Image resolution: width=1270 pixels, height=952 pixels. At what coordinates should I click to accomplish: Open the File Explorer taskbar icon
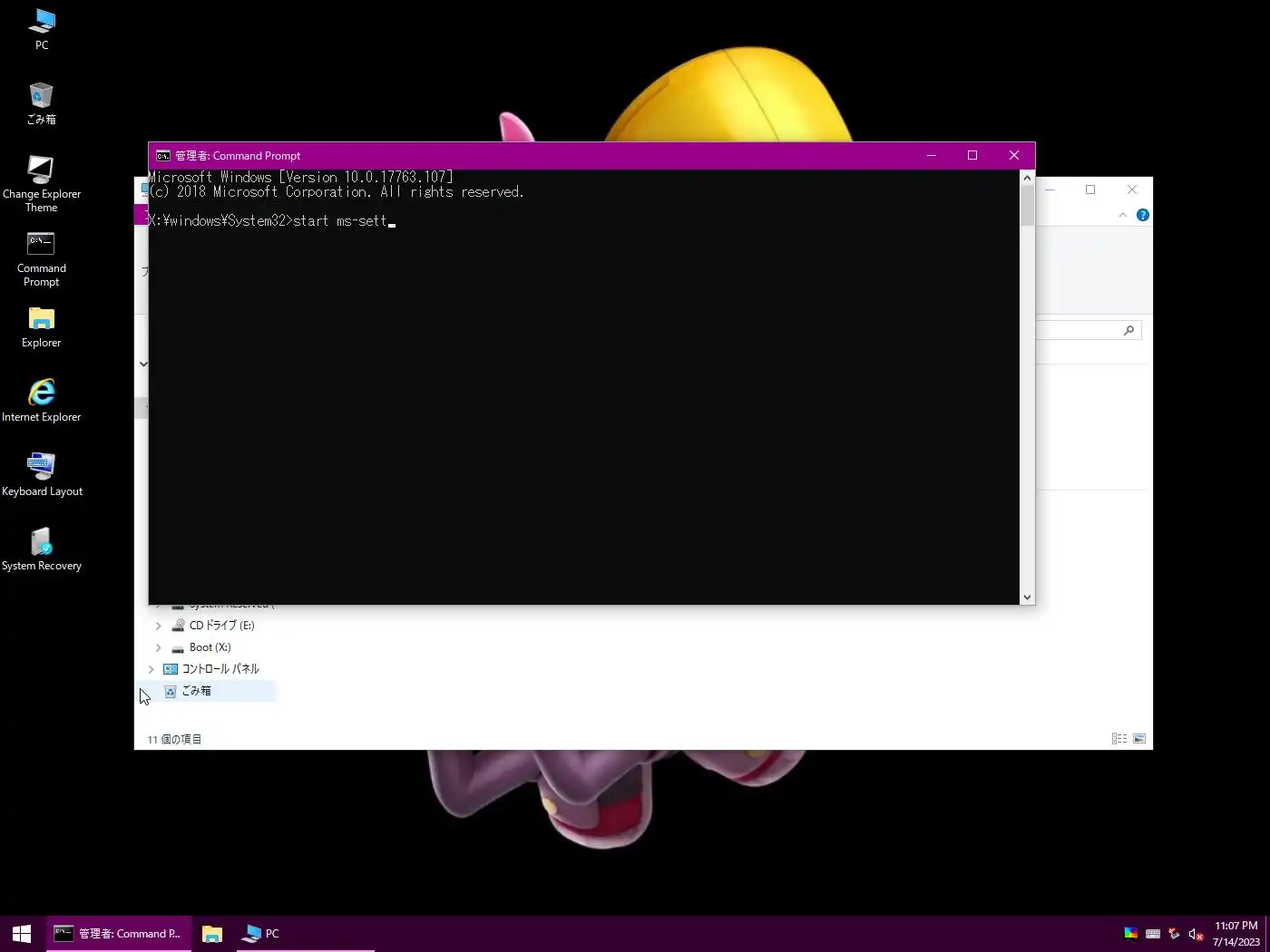pos(212,934)
